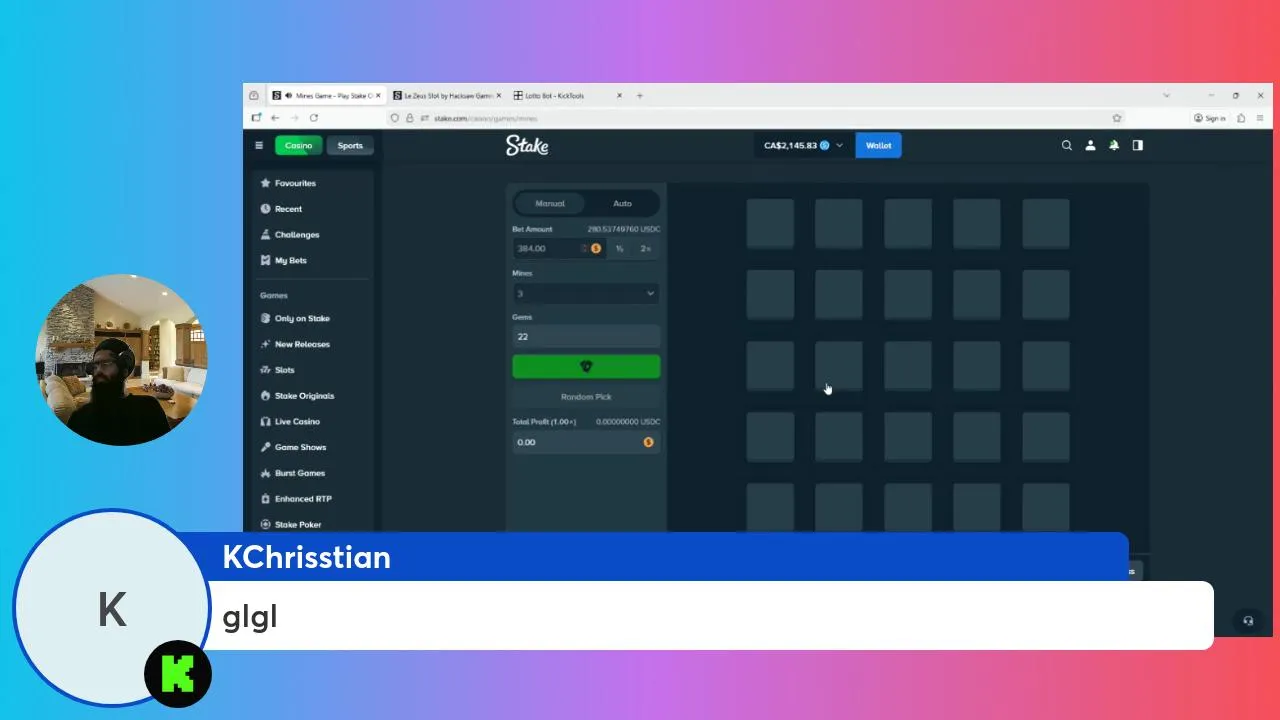Select the Sports section
The image size is (1280, 720).
350,145
